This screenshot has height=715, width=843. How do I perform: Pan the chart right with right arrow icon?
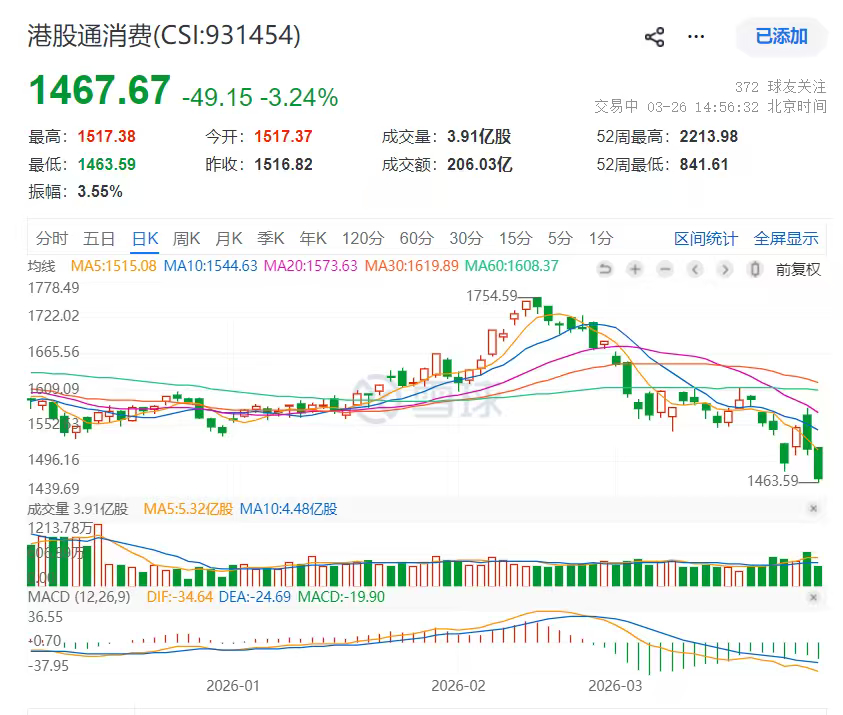coord(724,269)
